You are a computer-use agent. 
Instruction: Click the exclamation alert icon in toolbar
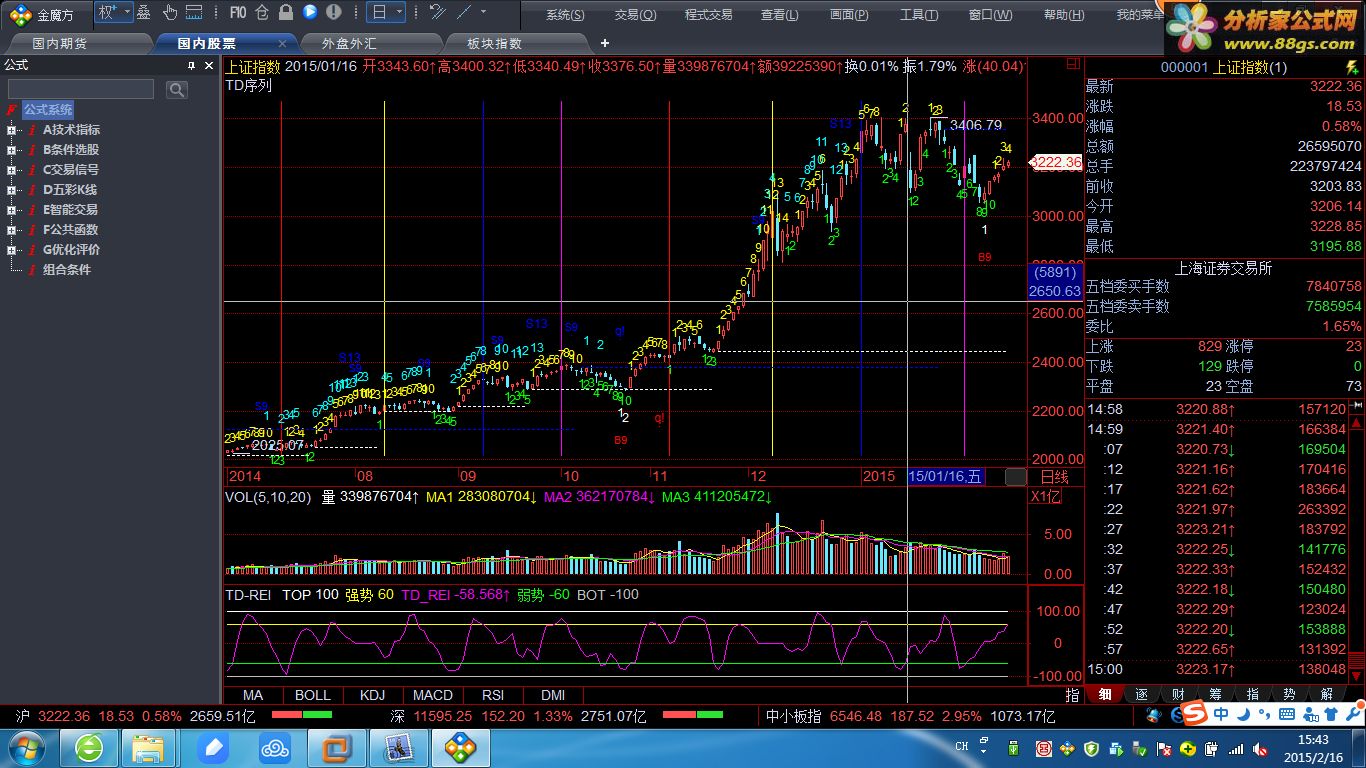click(333, 13)
